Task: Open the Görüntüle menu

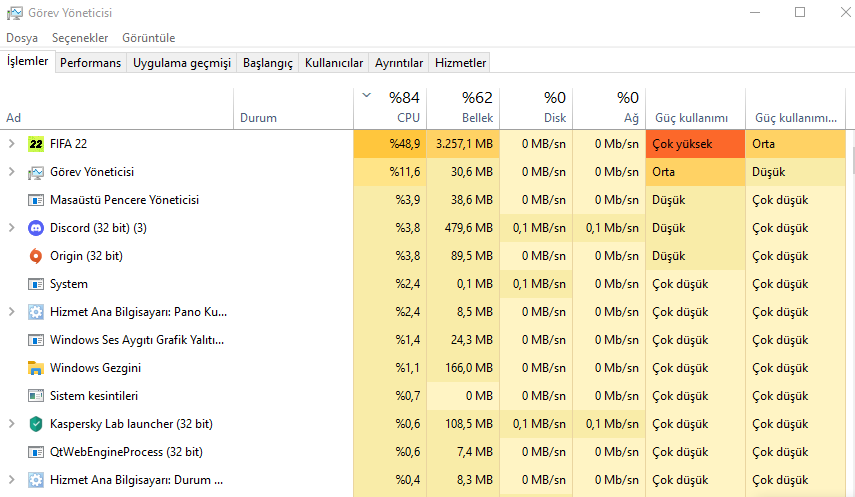Action: [x=148, y=38]
